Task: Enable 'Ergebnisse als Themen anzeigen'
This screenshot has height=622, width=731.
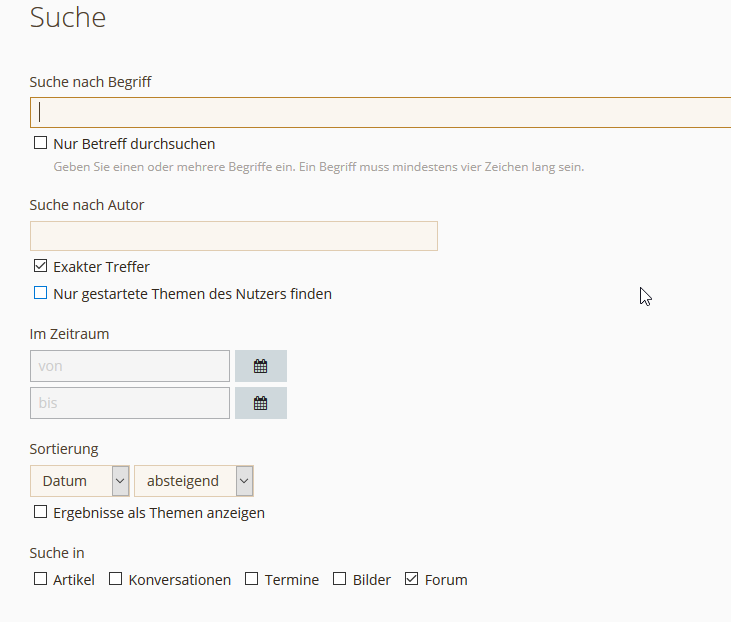Action: click(x=41, y=512)
